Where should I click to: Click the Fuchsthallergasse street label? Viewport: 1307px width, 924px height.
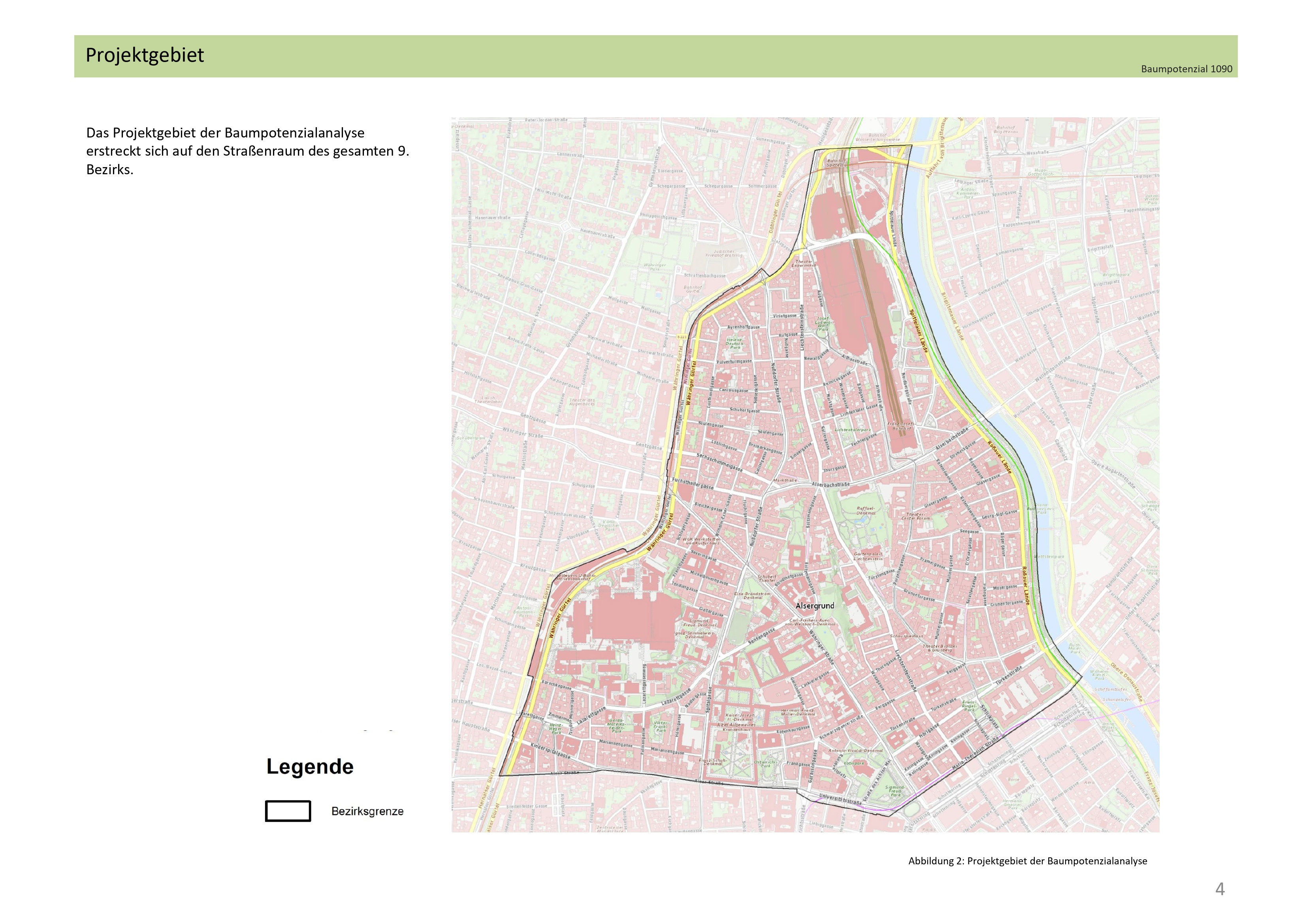tap(693, 484)
